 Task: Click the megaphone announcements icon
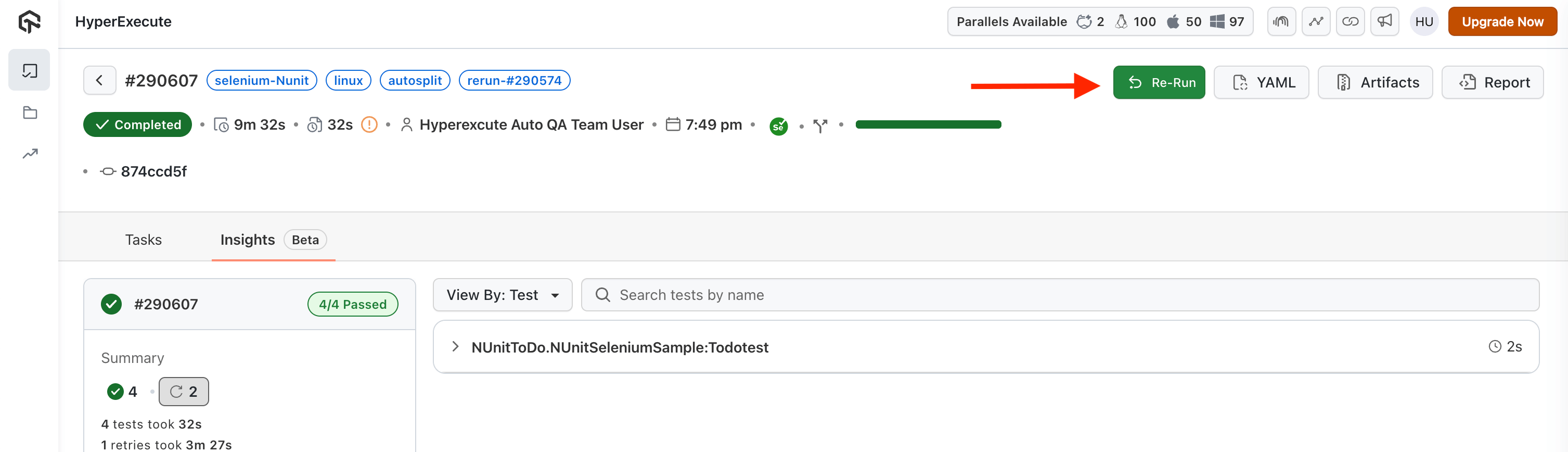[x=1384, y=22]
